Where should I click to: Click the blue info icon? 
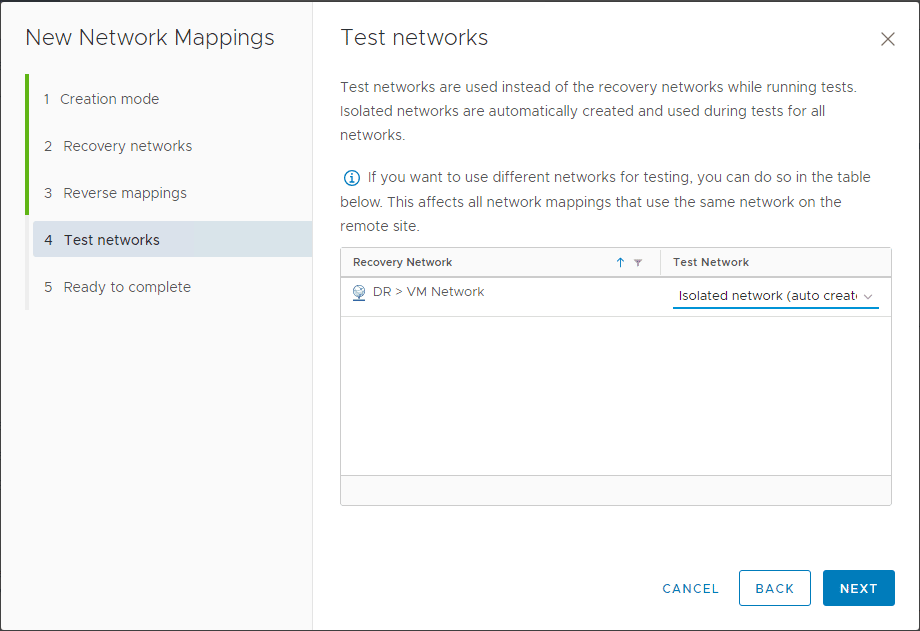pyautogui.click(x=351, y=178)
